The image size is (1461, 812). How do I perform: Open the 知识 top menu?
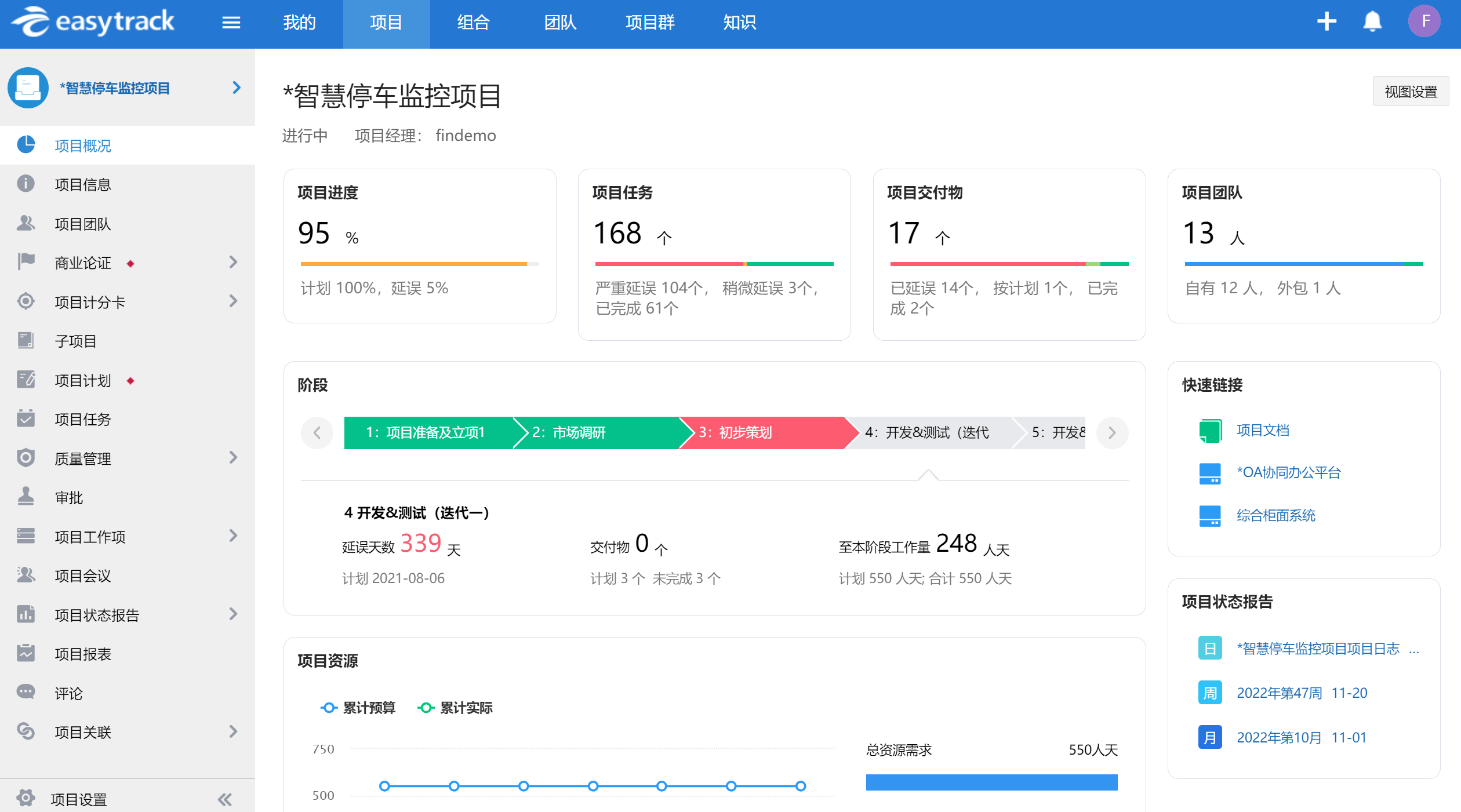(x=739, y=23)
